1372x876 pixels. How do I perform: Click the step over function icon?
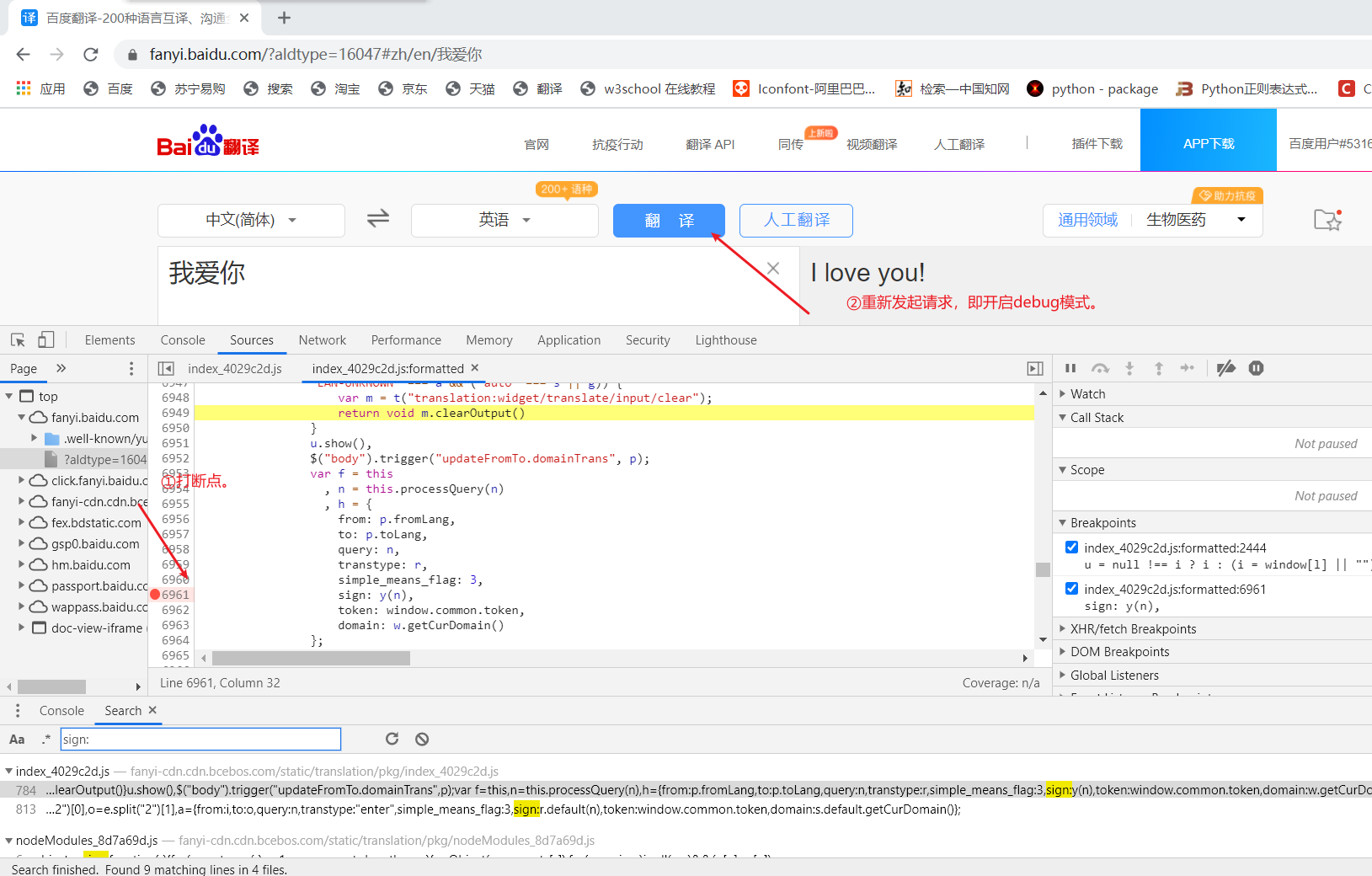coord(1100,368)
